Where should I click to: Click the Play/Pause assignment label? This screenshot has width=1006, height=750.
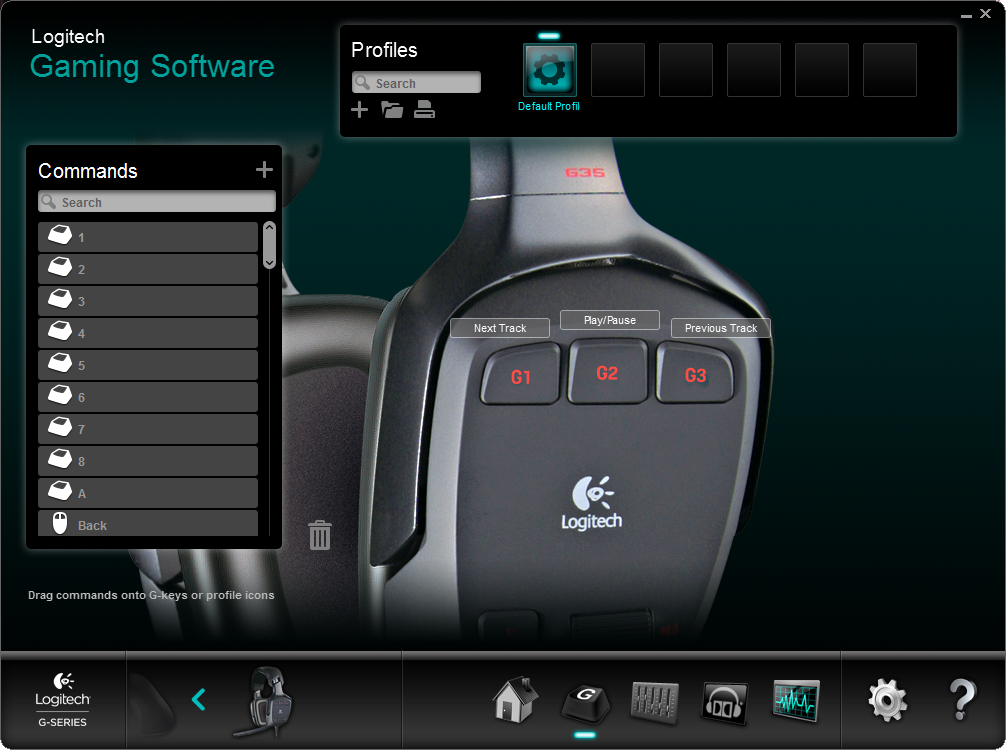(x=610, y=320)
